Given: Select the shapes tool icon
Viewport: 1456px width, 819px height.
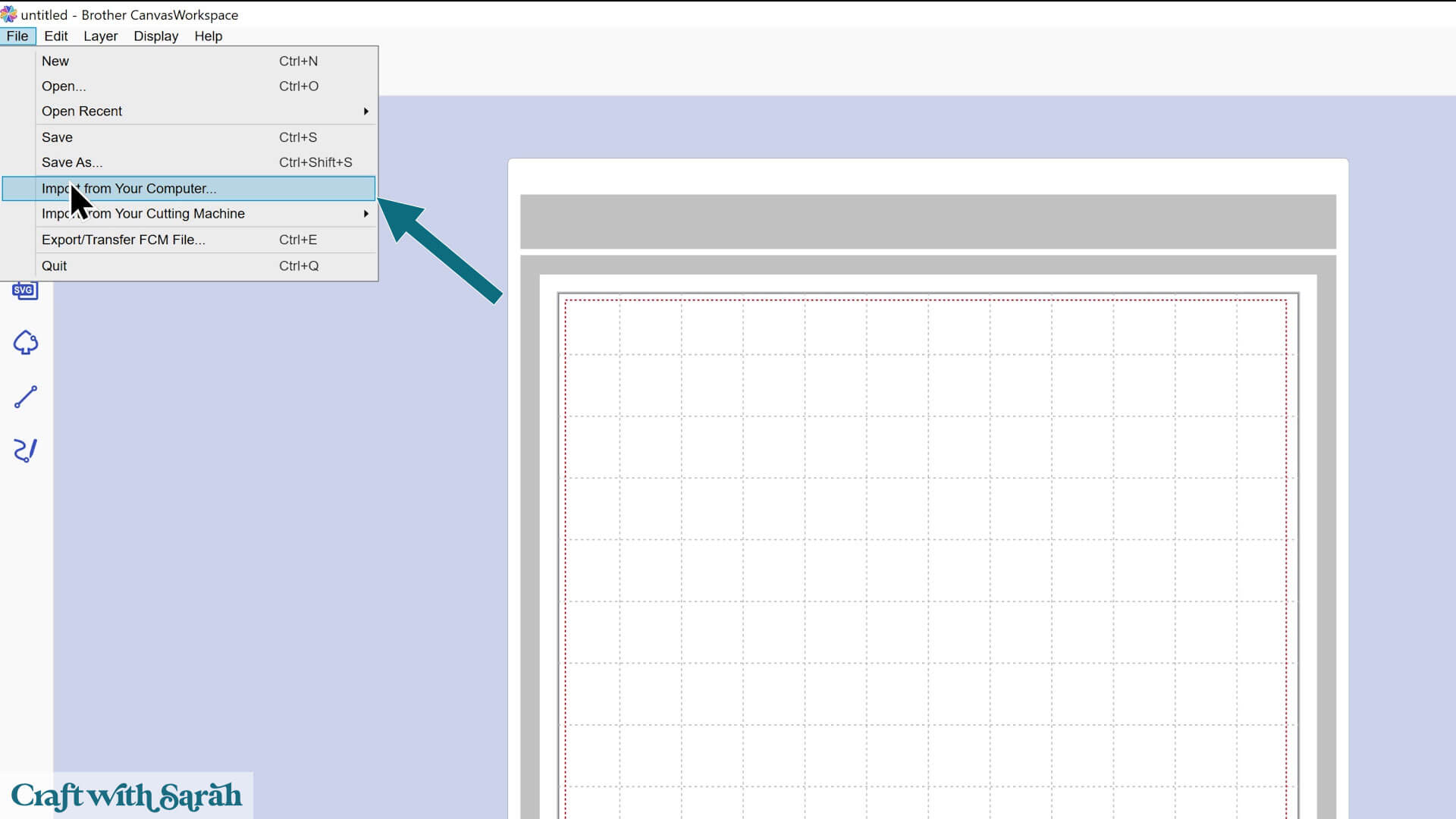Looking at the screenshot, I should click(x=25, y=343).
